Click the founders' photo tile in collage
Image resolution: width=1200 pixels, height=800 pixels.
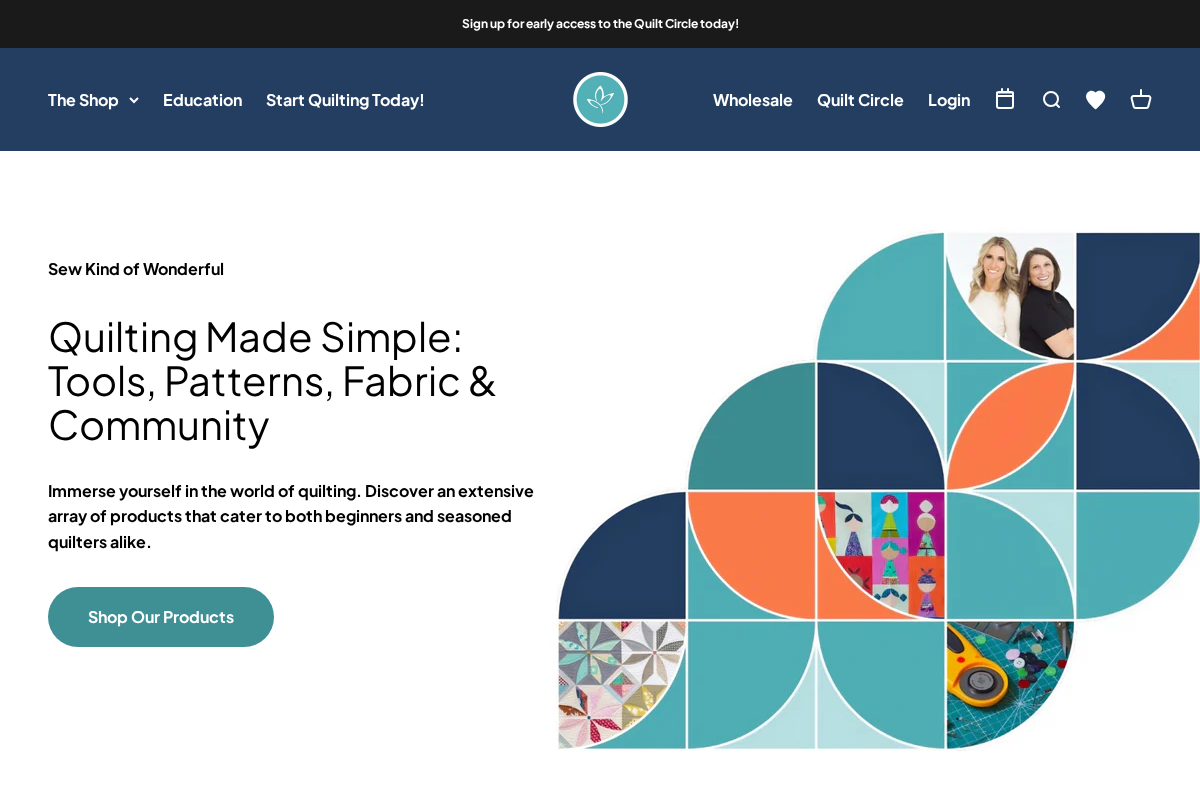click(x=1010, y=294)
